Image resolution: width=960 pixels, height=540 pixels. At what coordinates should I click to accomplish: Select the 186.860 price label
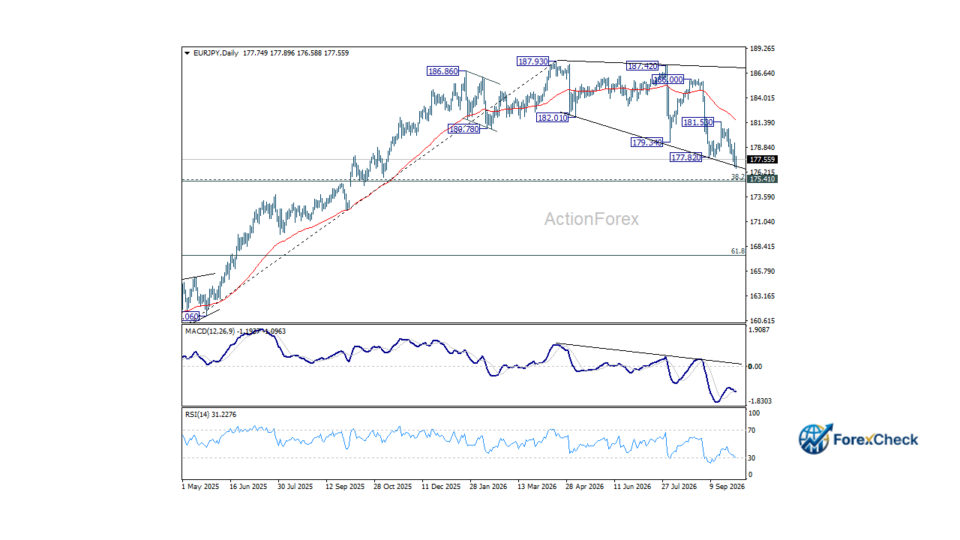pyautogui.click(x=443, y=72)
